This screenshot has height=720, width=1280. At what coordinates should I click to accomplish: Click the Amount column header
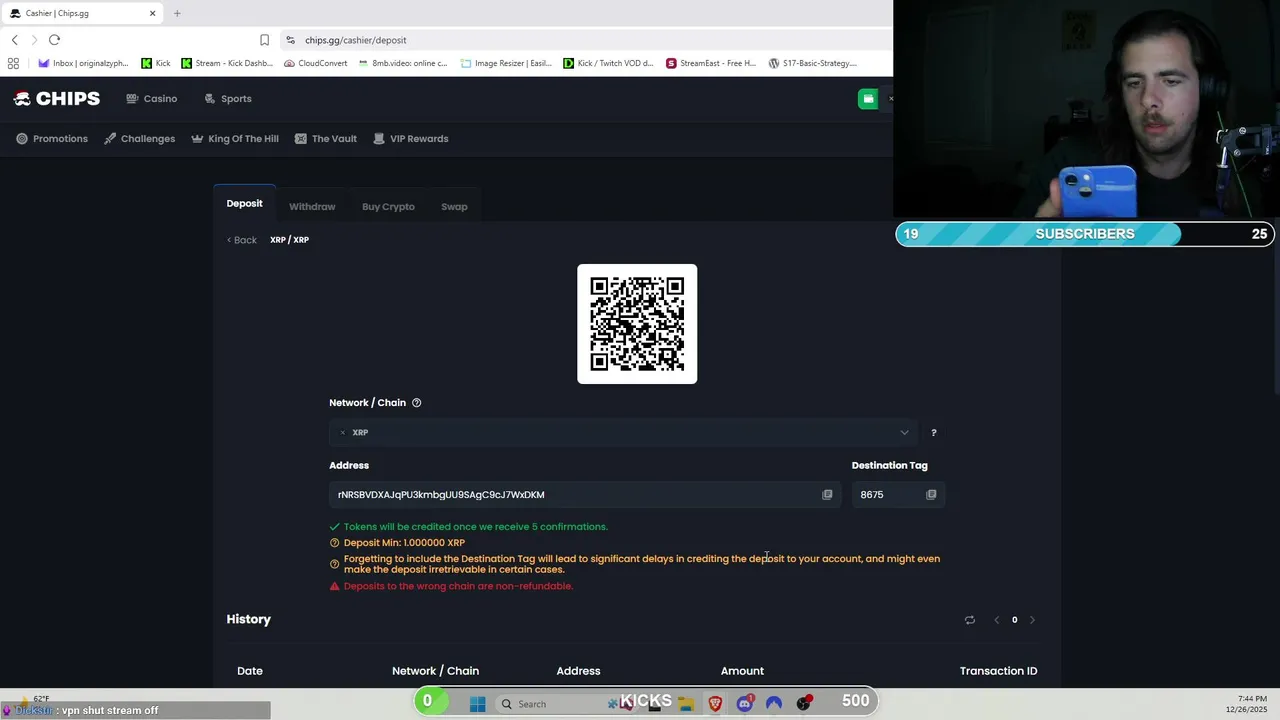click(x=742, y=671)
